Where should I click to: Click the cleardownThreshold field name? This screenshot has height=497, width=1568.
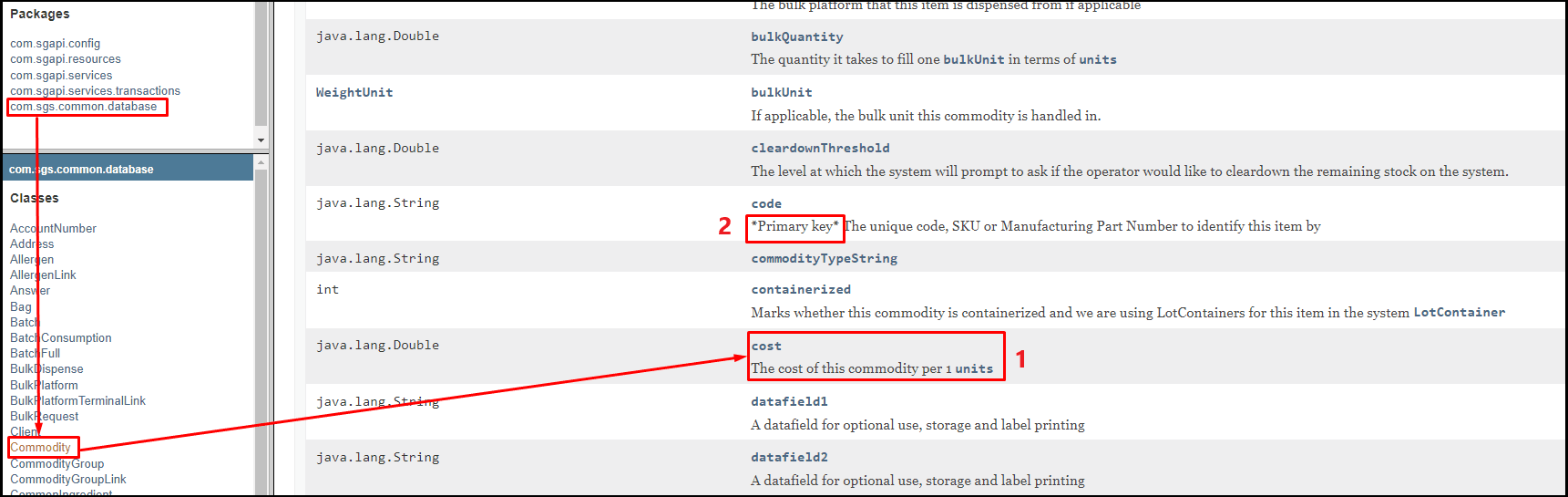coord(820,148)
